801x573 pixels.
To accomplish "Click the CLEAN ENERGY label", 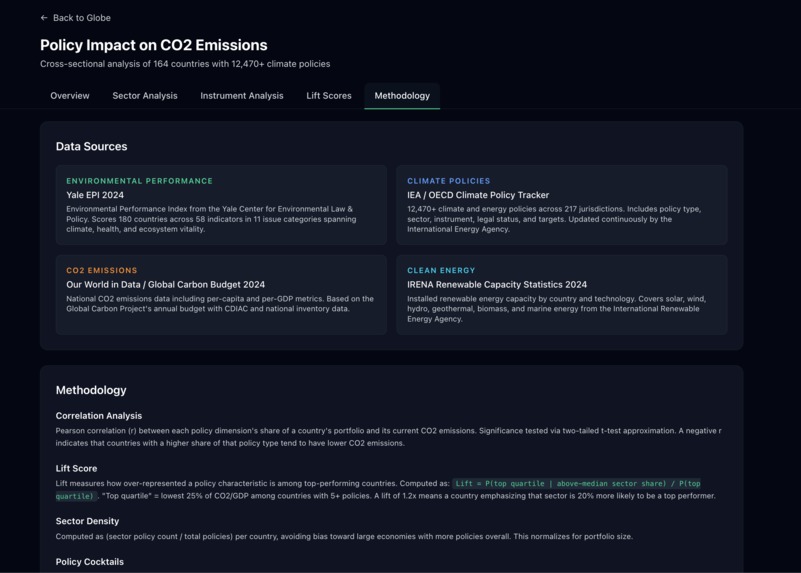I will (x=441, y=270).
